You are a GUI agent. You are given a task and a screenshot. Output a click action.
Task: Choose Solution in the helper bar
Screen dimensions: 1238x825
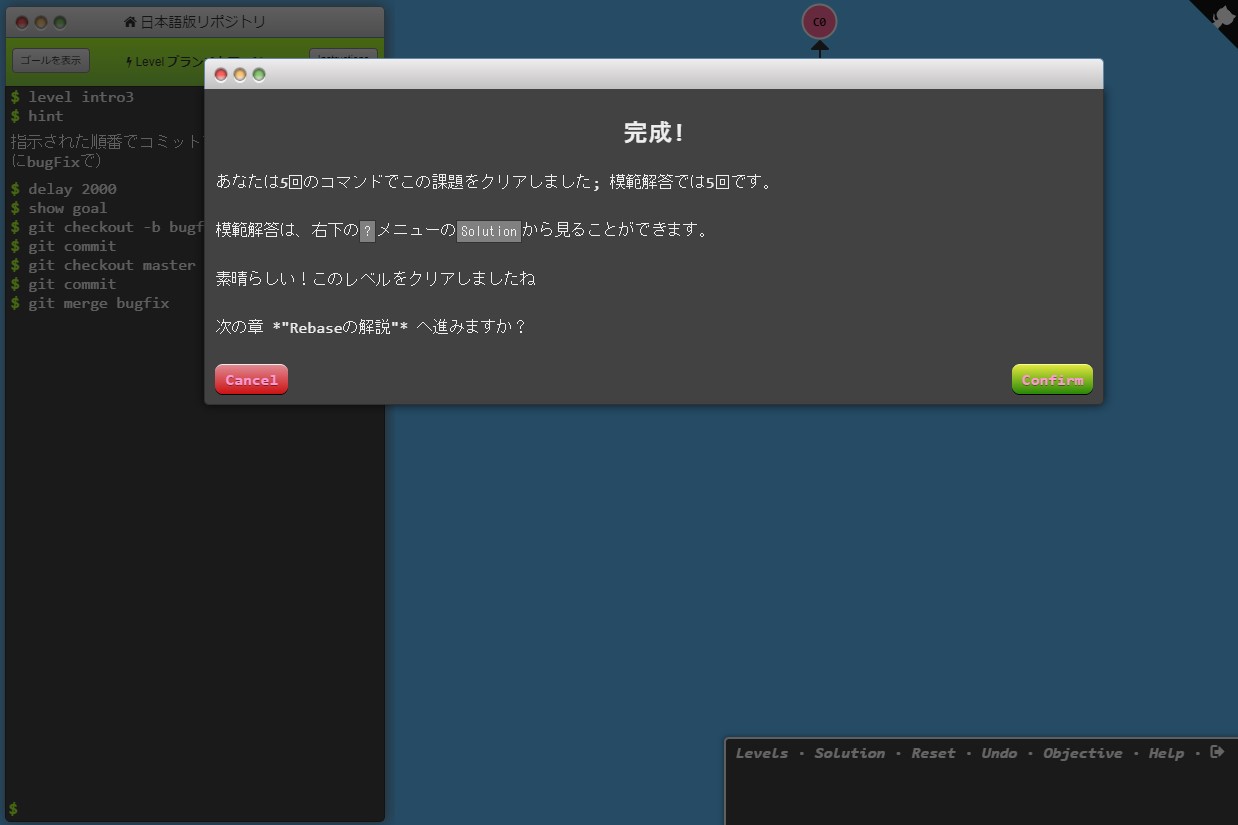(x=849, y=753)
